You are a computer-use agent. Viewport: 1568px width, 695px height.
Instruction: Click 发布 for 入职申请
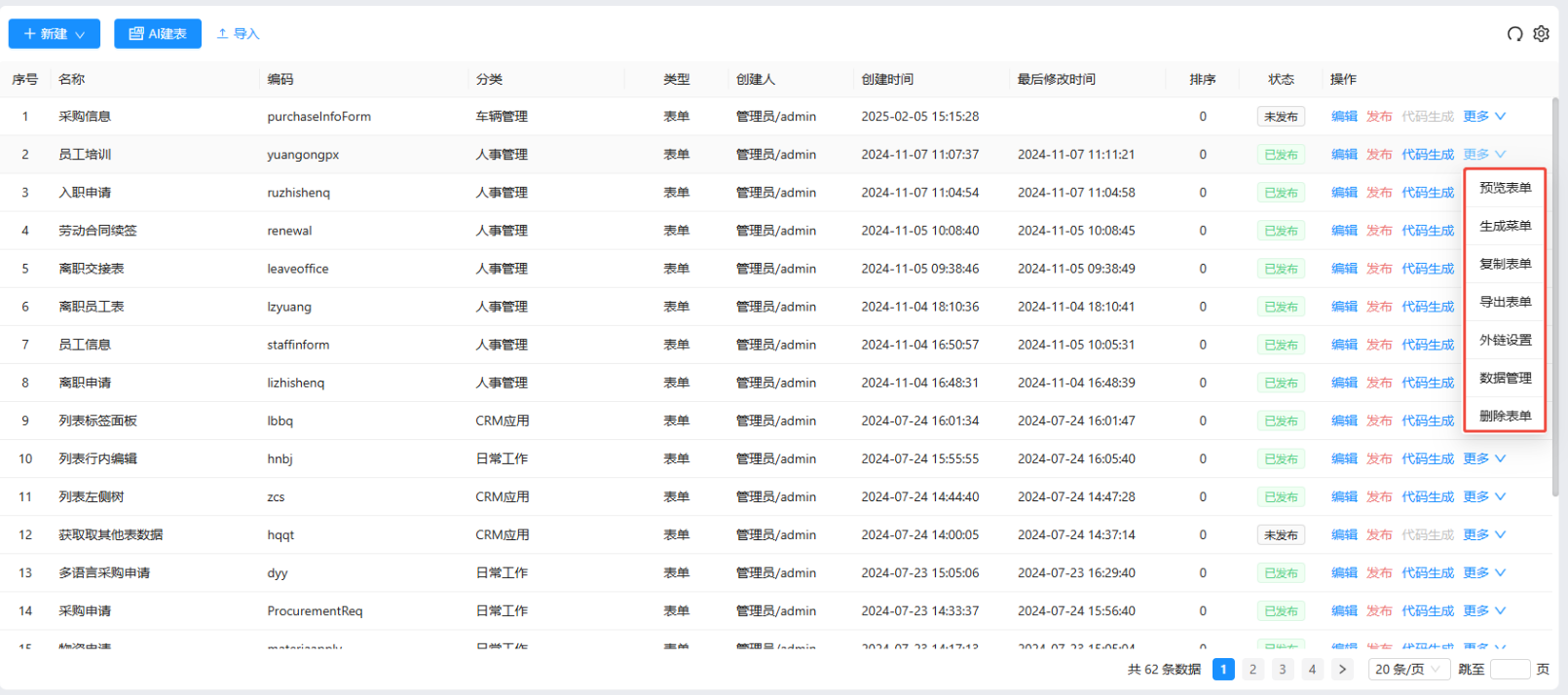coord(1379,193)
